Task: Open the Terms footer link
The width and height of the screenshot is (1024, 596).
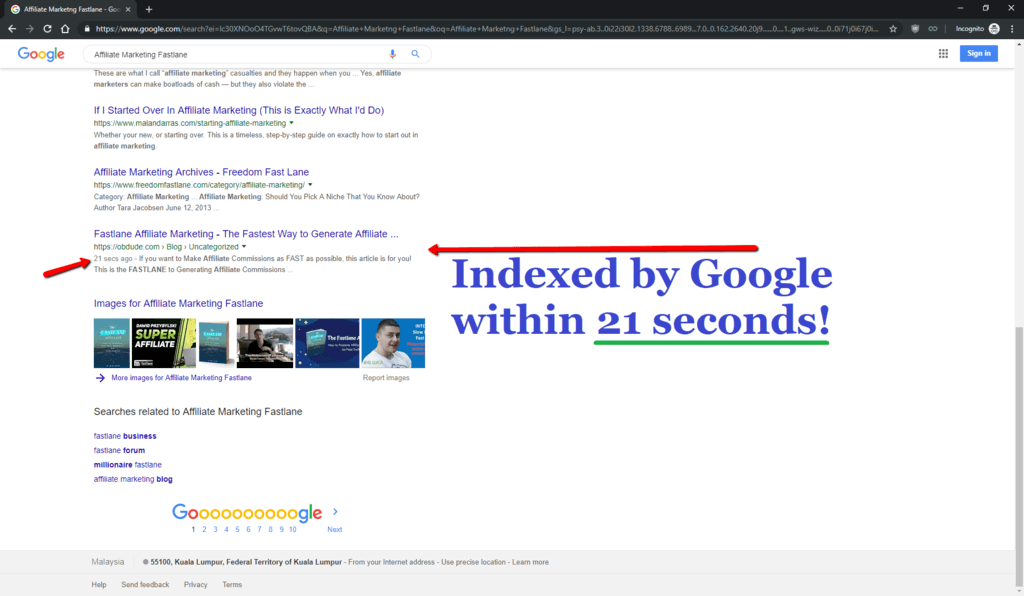Action: pos(232,585)
